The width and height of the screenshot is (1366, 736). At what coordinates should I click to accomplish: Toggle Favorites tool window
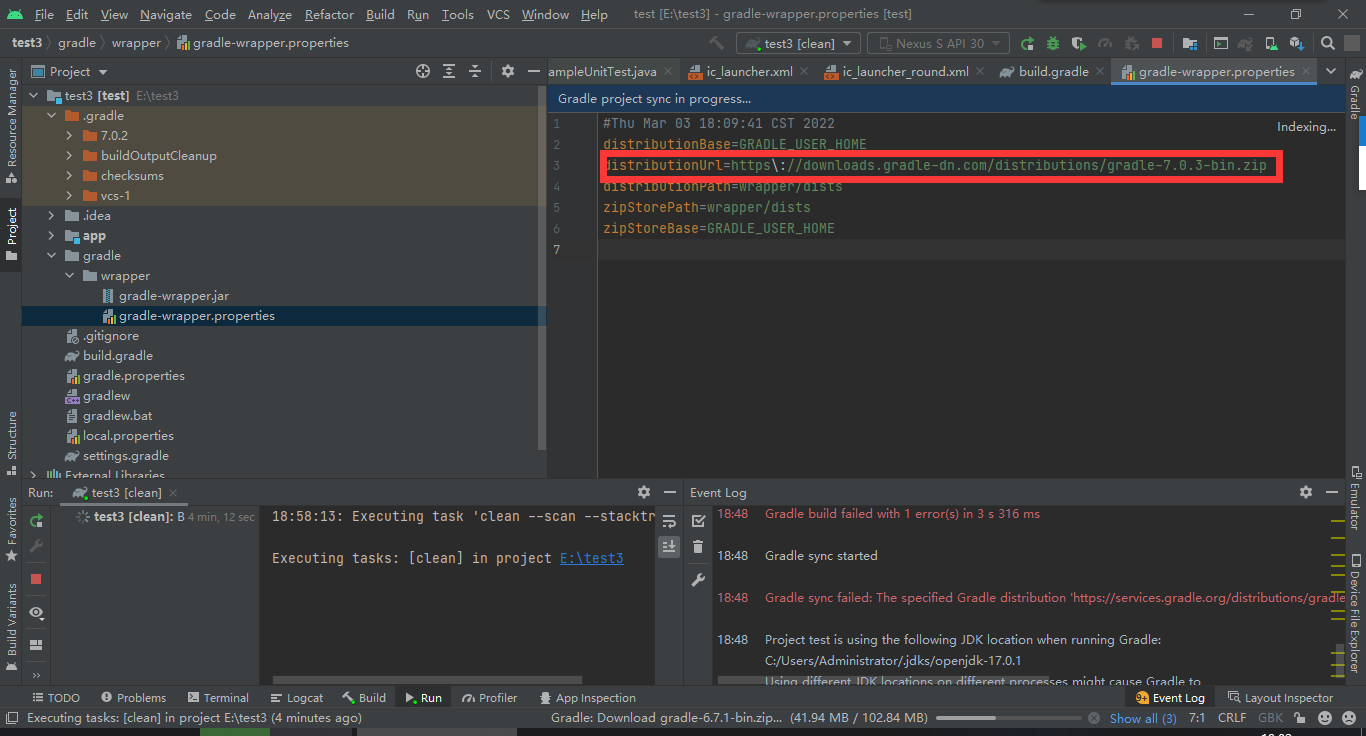(11, 528)
